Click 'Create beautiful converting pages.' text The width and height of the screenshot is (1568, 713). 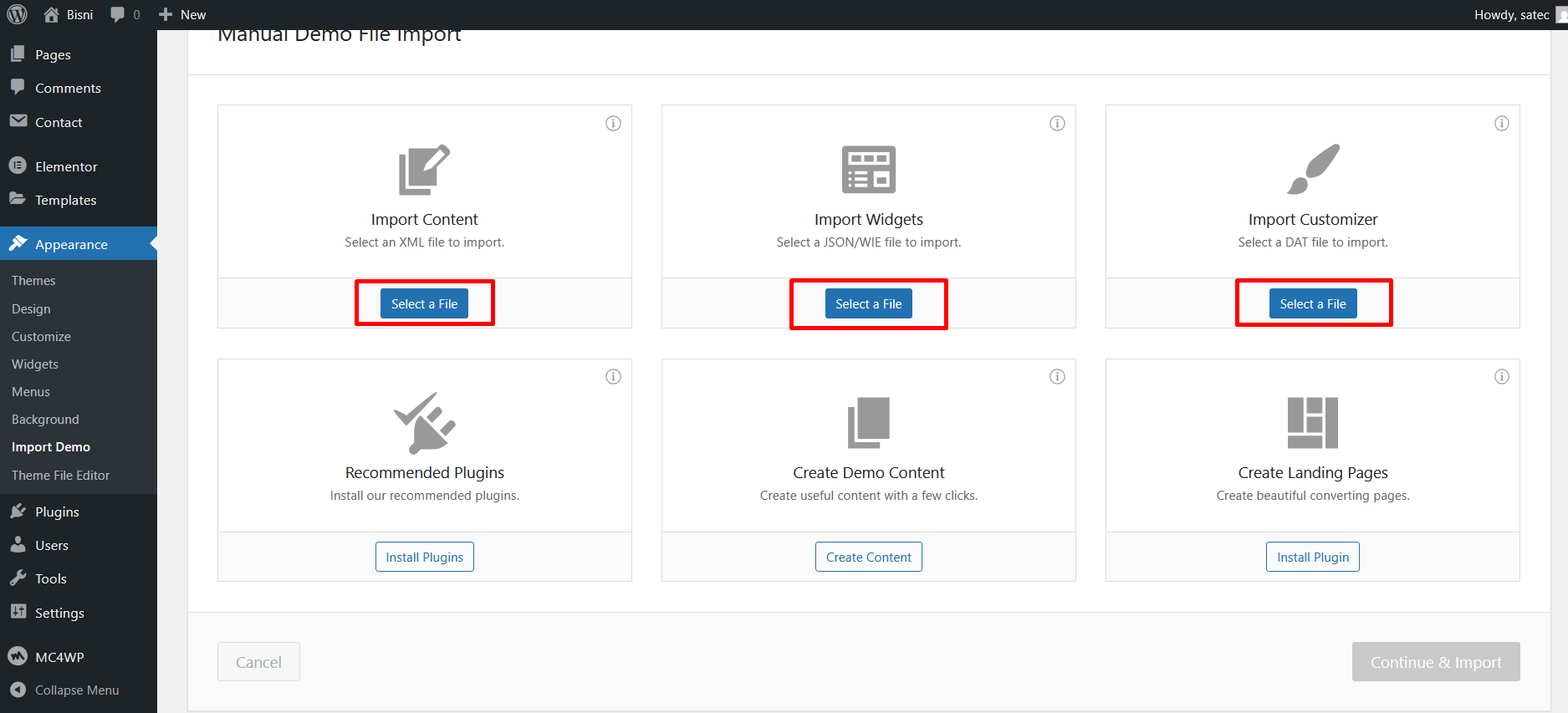tap(1313, 496)
